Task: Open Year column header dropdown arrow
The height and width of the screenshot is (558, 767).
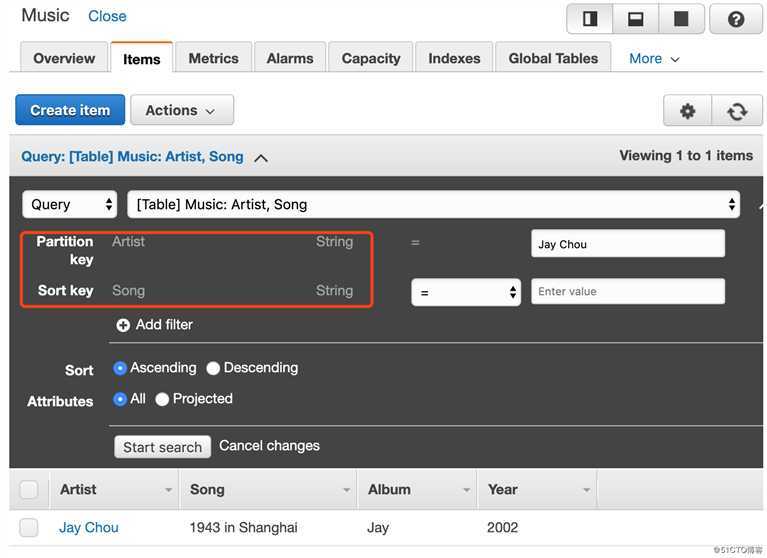Action: click(586, 490)
